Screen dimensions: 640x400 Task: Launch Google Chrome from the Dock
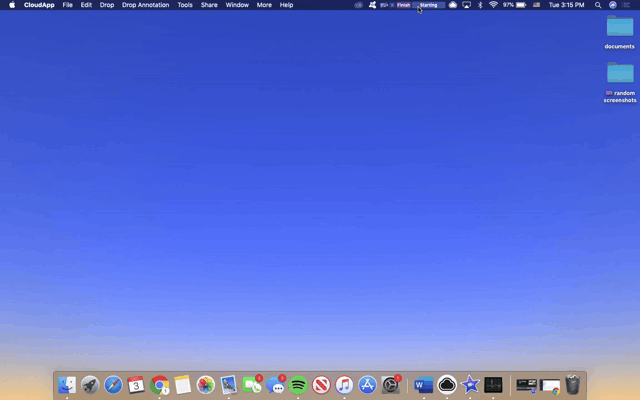click(x=159, y=385)
